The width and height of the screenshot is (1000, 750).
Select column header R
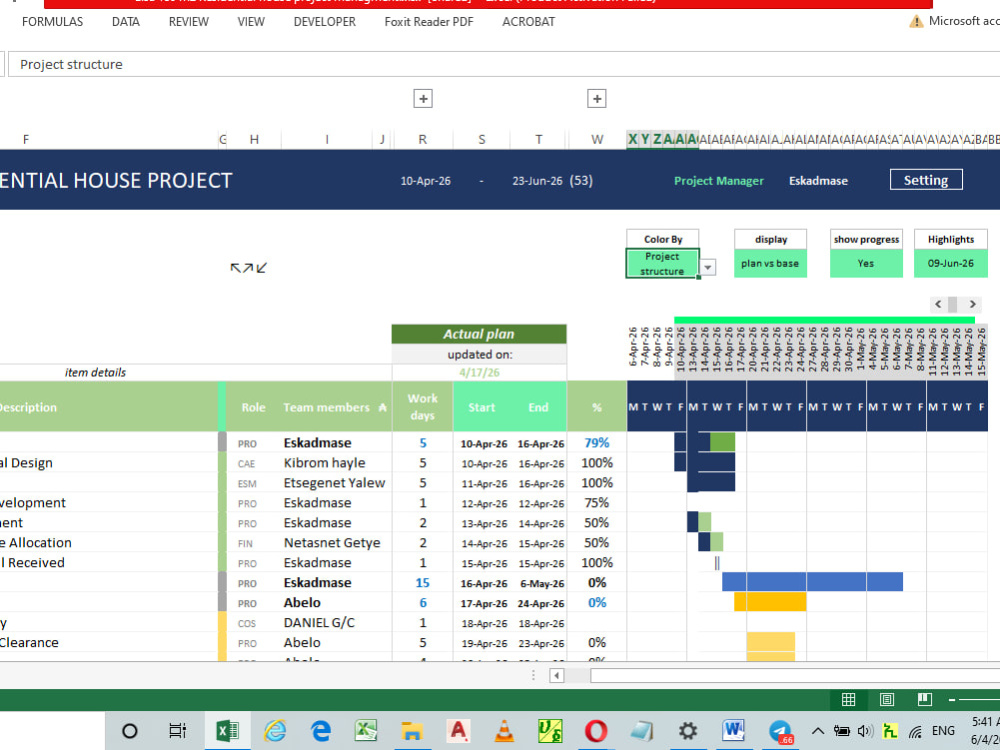coord(422,139)
